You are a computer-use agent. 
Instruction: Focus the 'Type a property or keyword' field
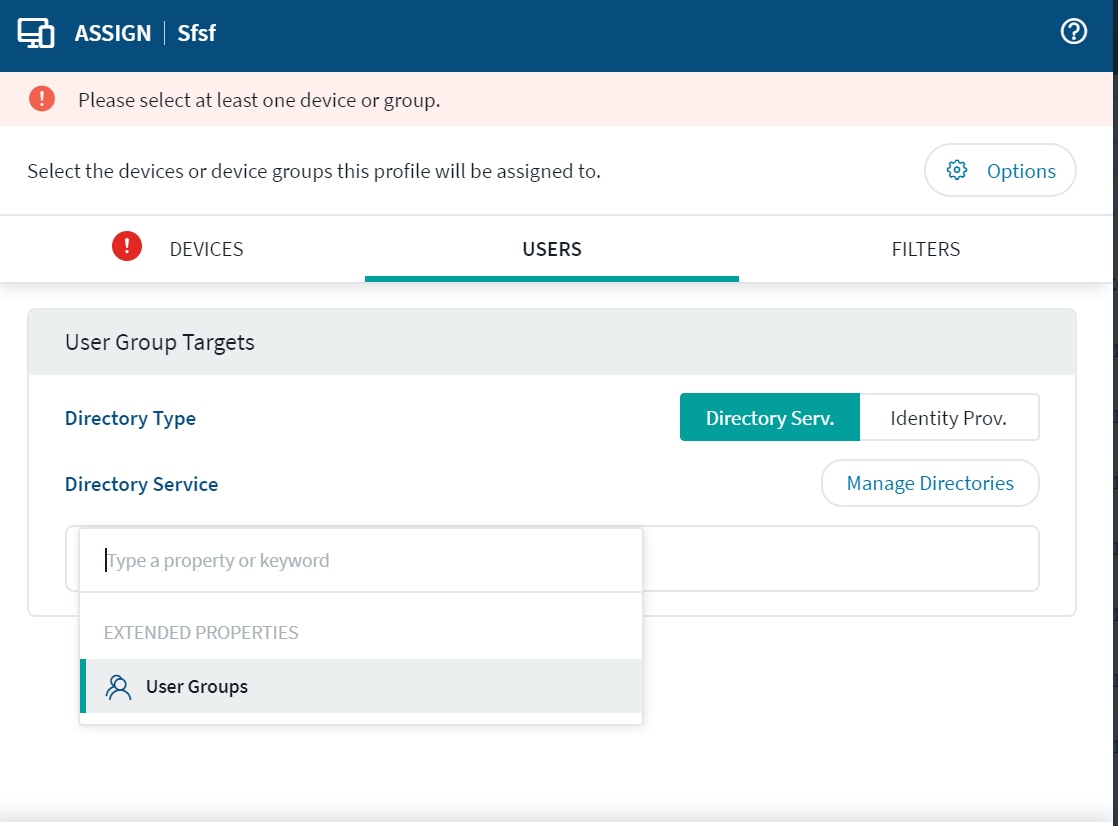tap(360, 561)
